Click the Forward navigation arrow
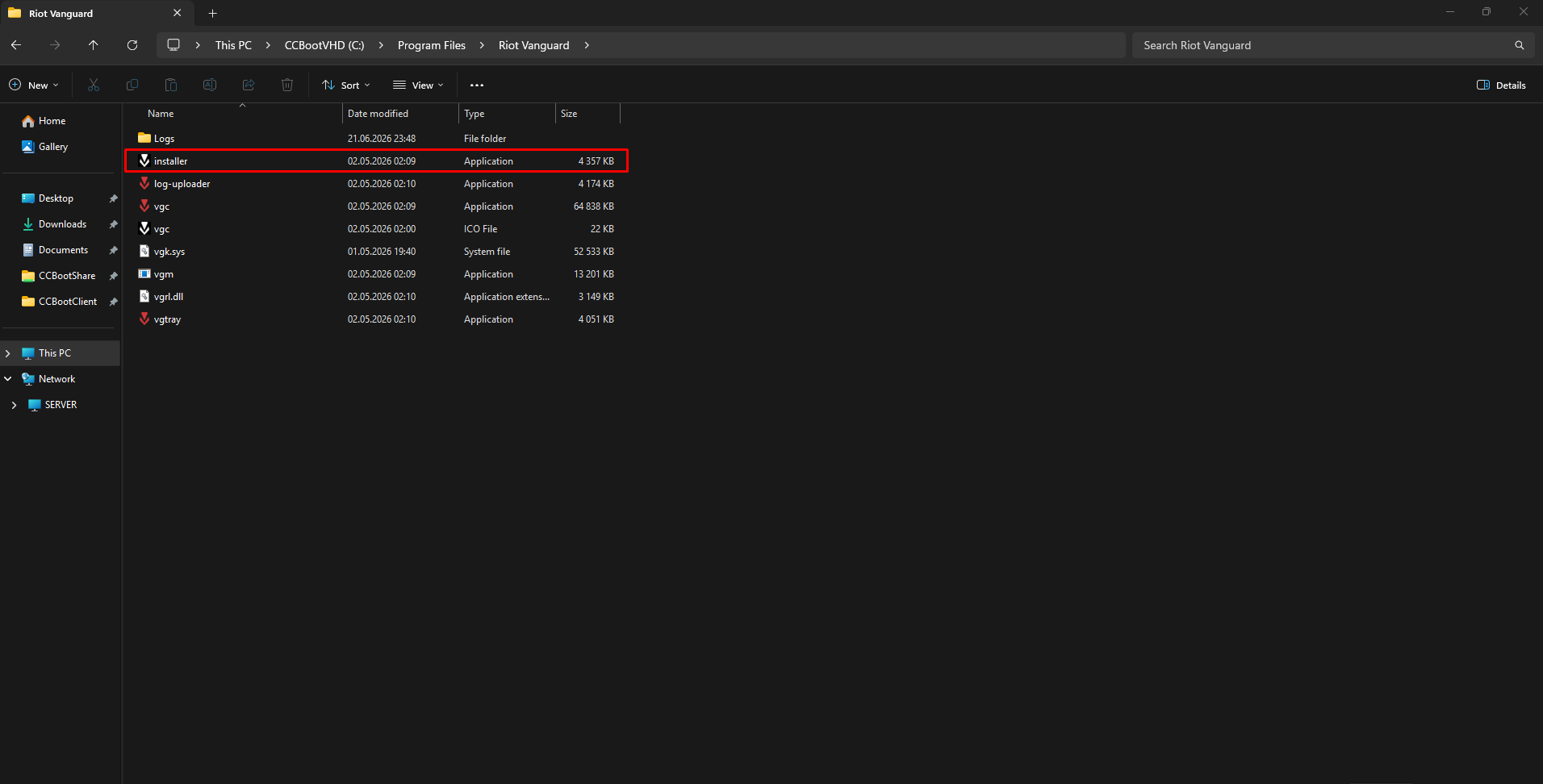 tap(55, 45)
